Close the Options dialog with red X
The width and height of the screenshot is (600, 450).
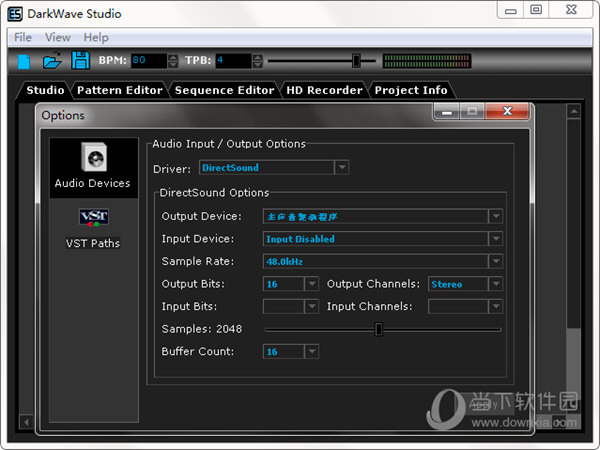point(507,111)
